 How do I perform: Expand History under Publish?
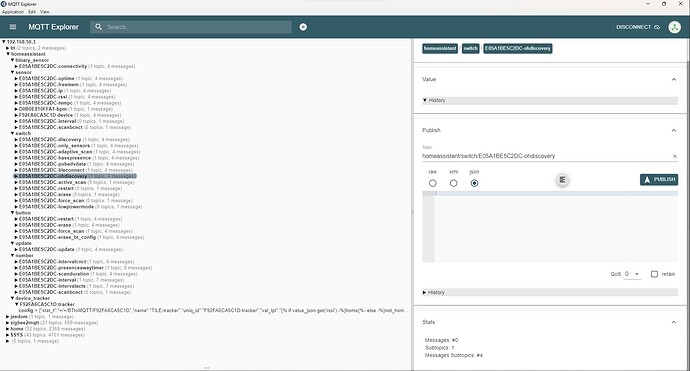click(550, 292)
